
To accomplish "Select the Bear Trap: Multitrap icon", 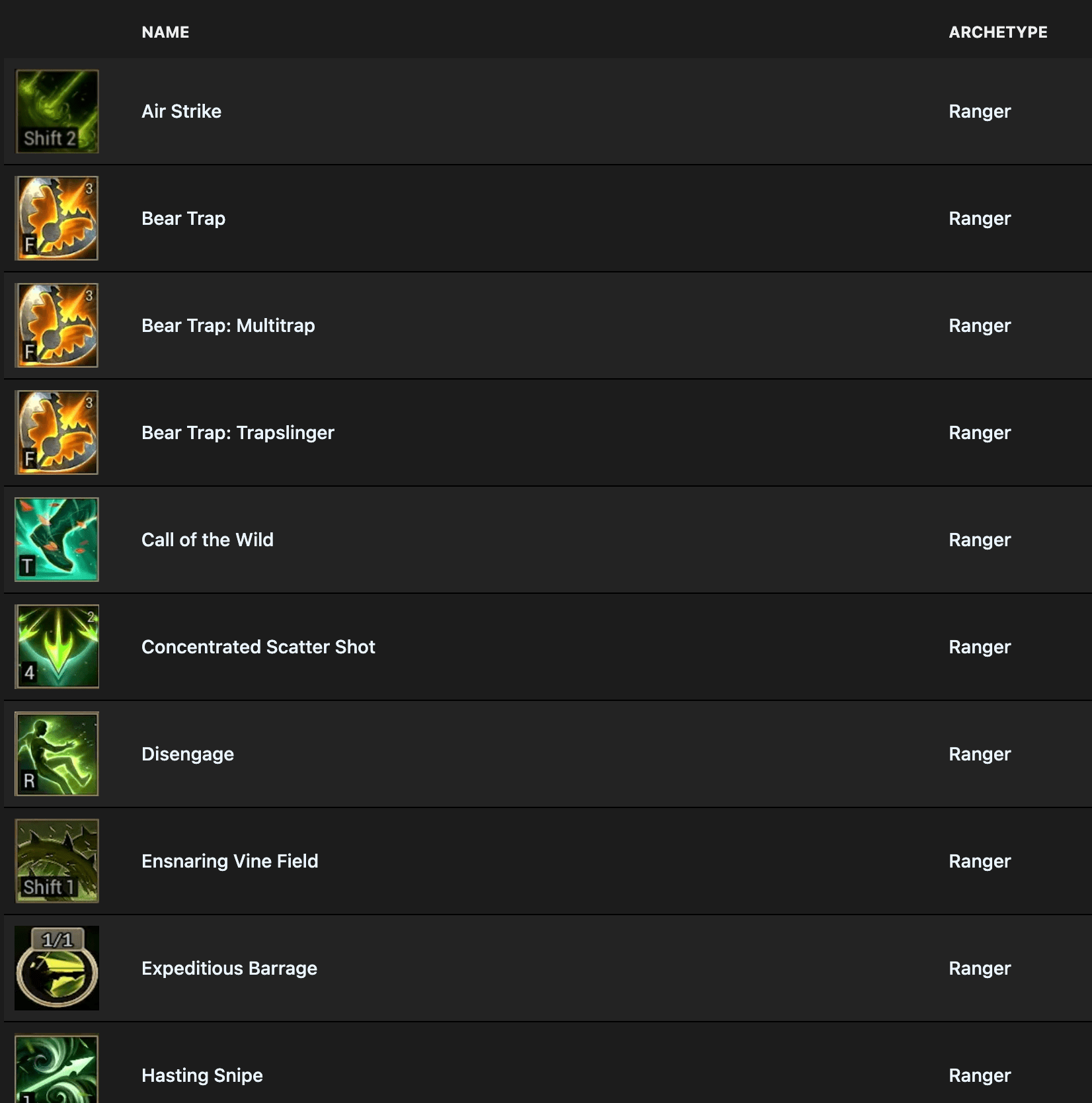I will 56,325.
